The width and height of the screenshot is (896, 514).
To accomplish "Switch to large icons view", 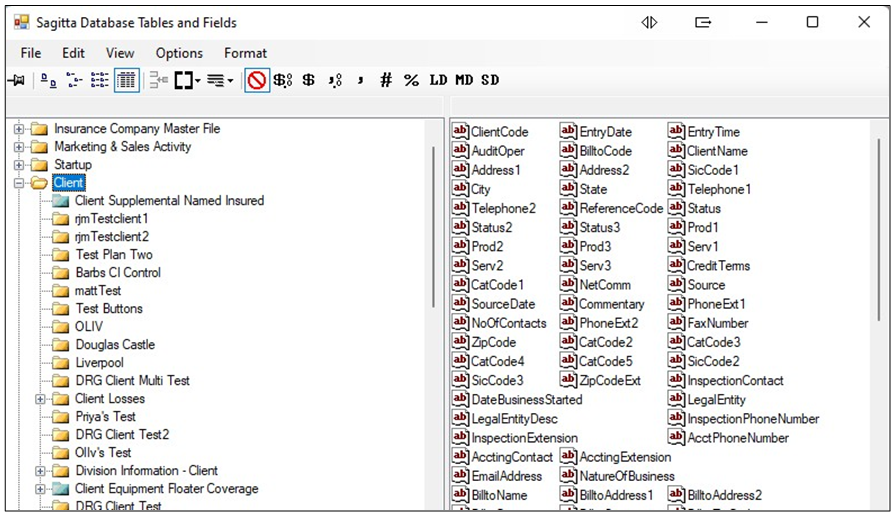I will [x=49, y=81].
